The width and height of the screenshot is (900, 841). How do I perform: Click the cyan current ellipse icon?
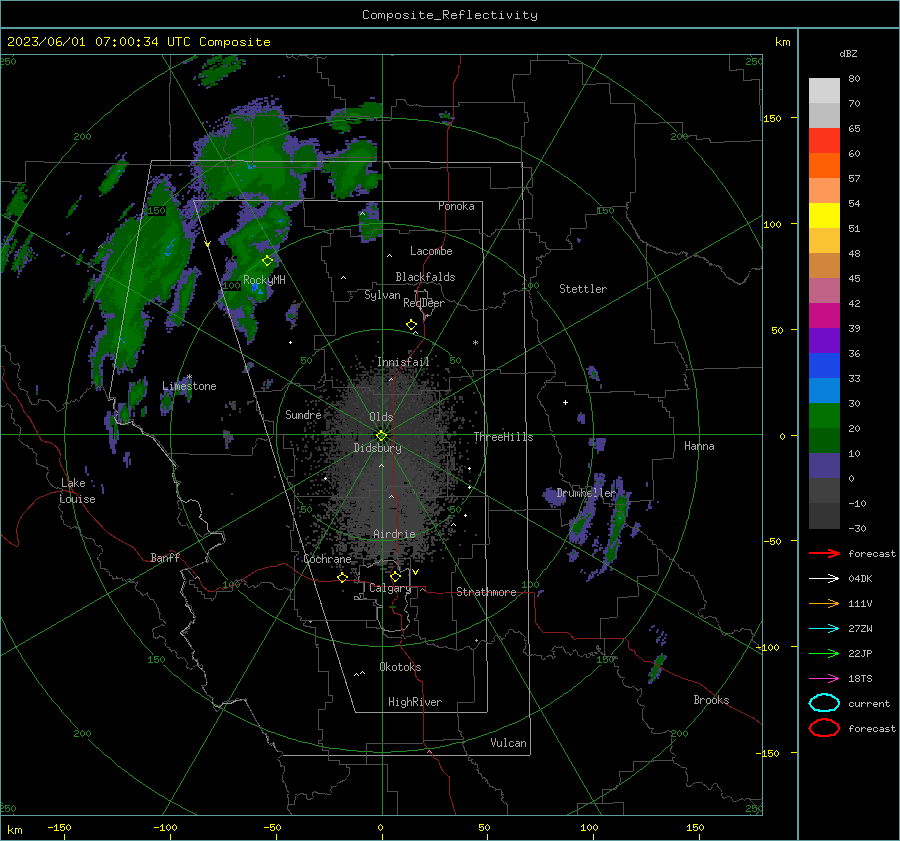[824, 703]
